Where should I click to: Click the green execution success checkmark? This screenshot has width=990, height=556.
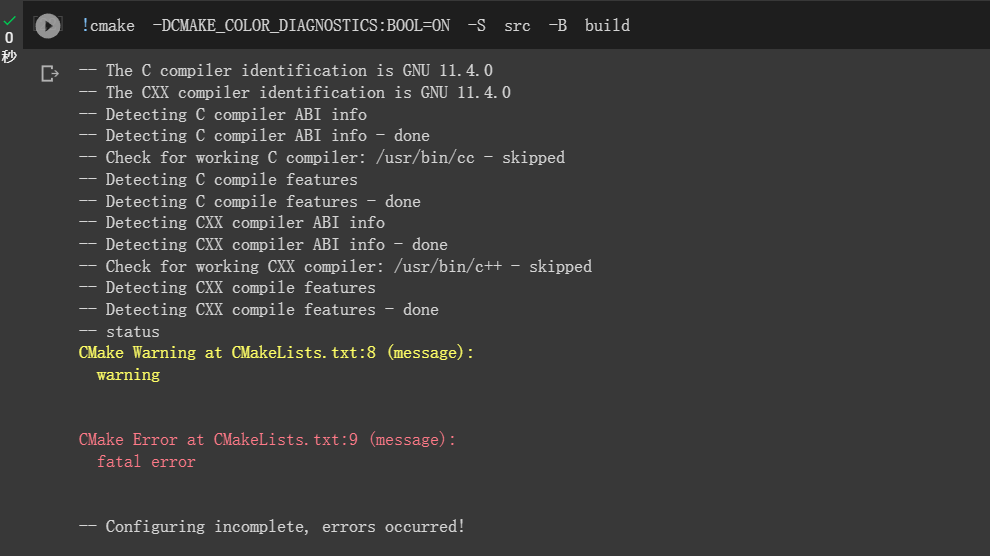[x=9, y=21]
